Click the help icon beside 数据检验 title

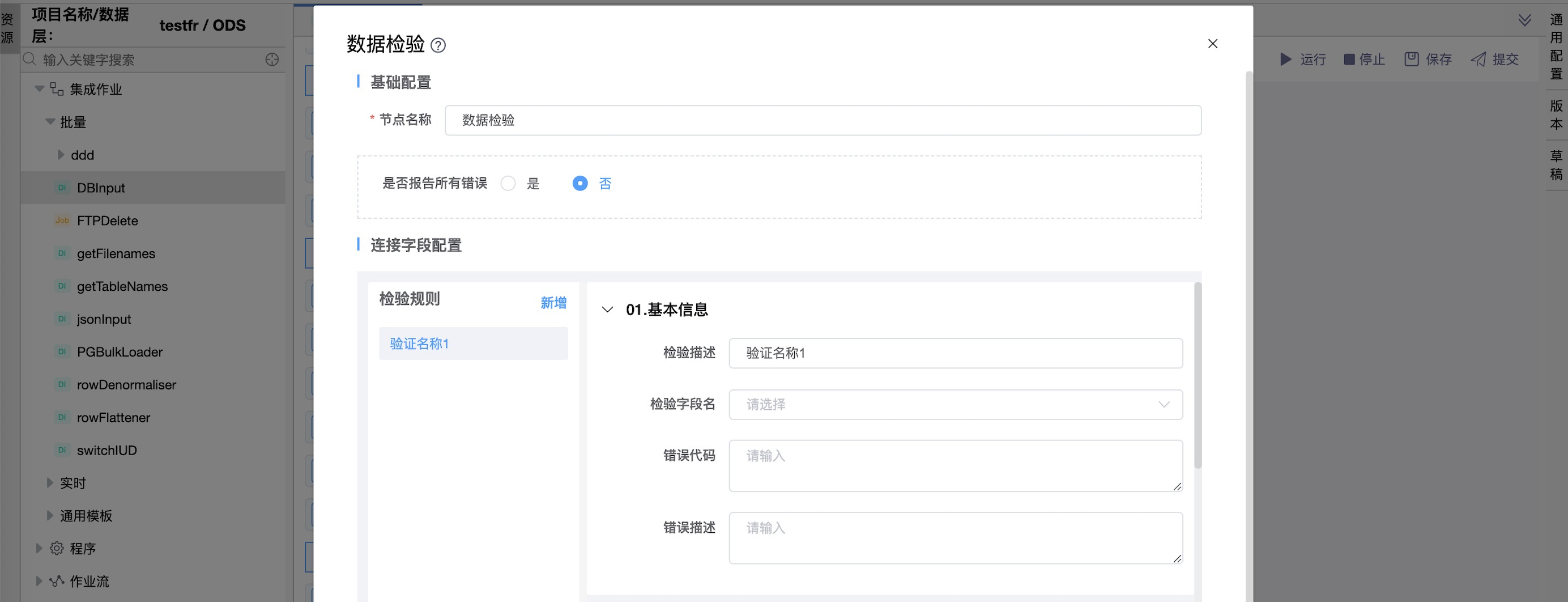[438, 46]
